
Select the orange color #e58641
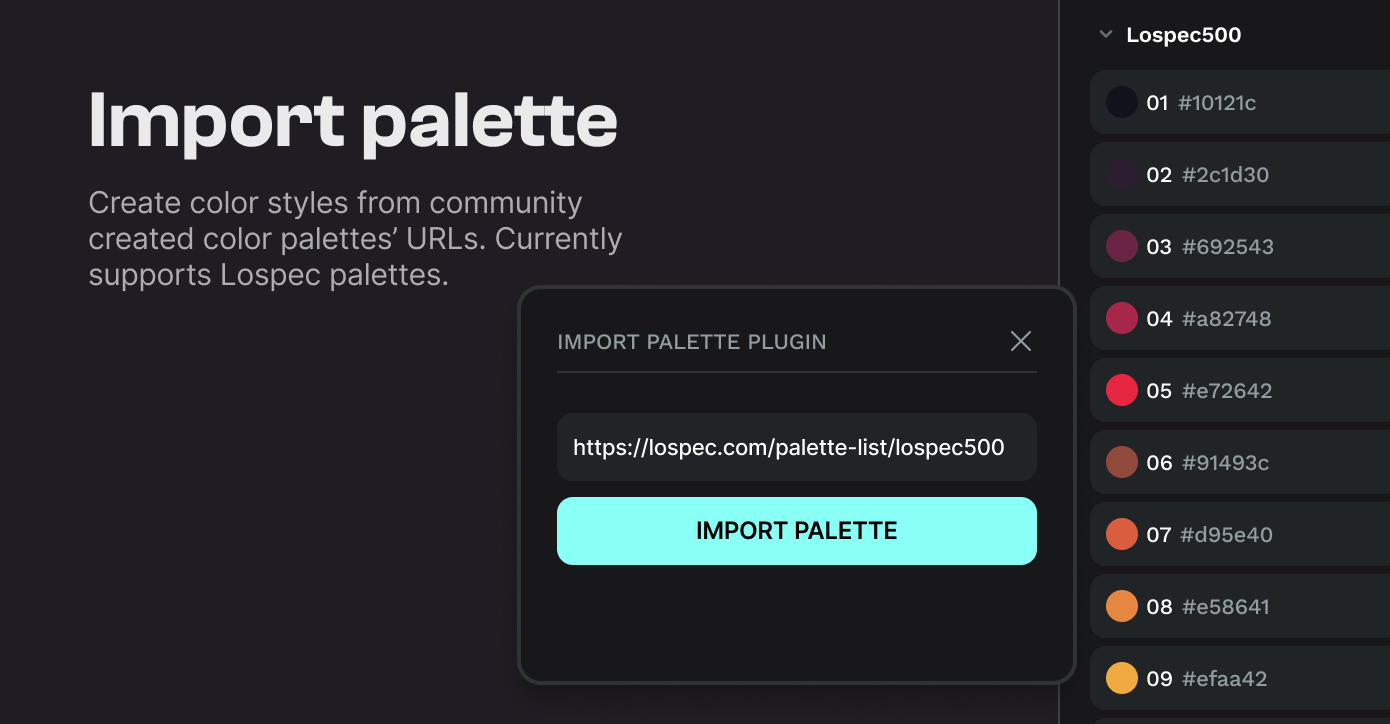tap(1122, 606)
